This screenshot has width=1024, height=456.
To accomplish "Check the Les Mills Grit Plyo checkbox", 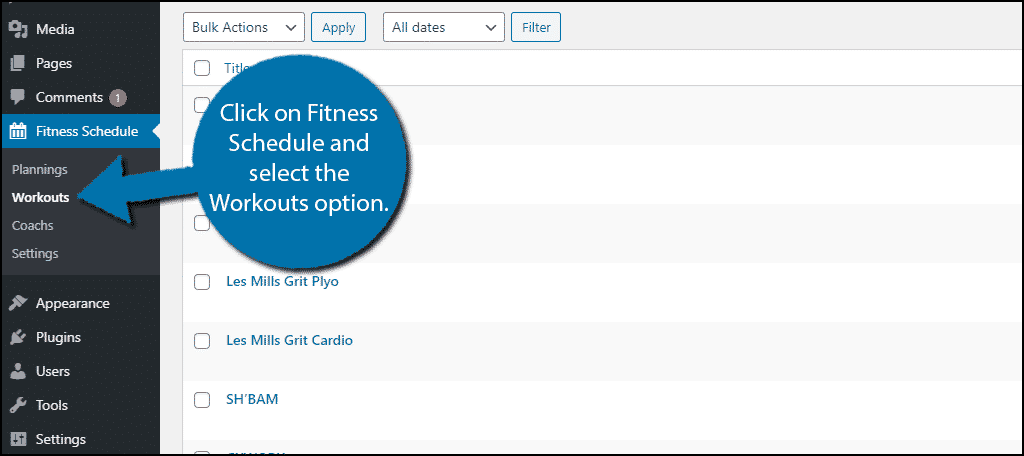I will 202,282.
